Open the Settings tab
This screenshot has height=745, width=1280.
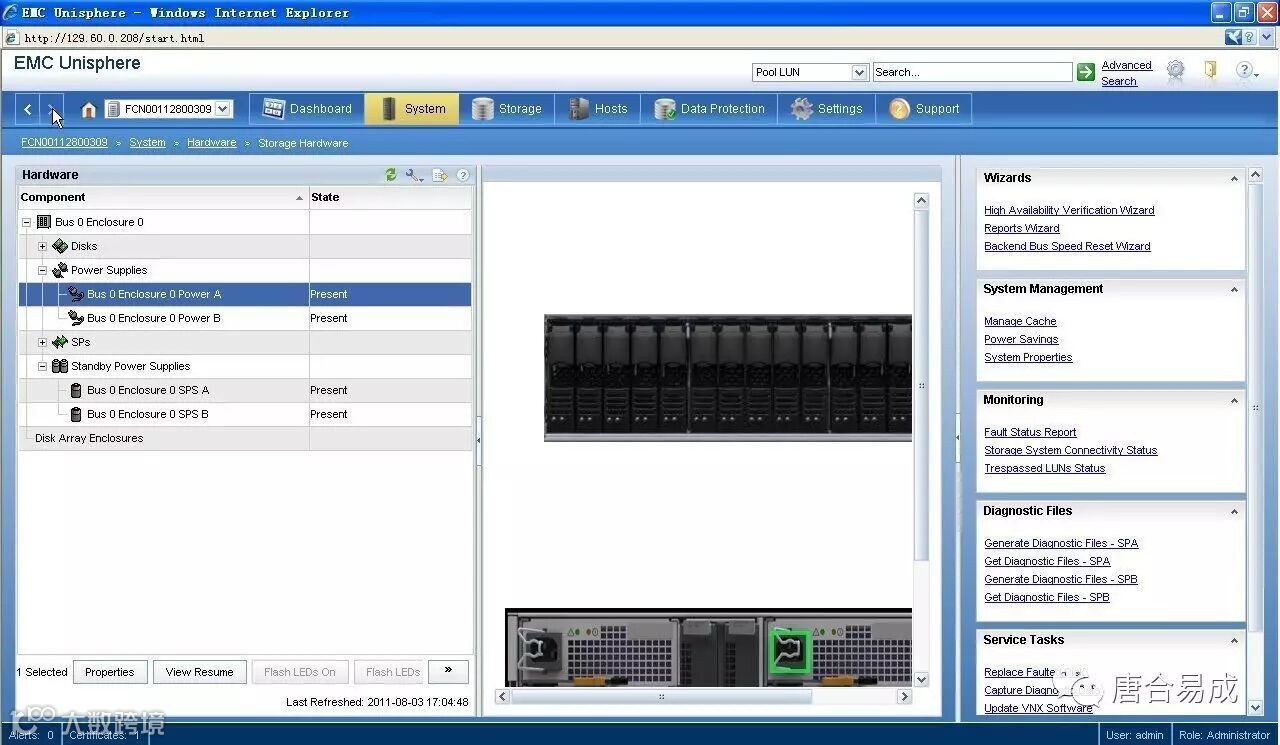click(x=826, y=109)
